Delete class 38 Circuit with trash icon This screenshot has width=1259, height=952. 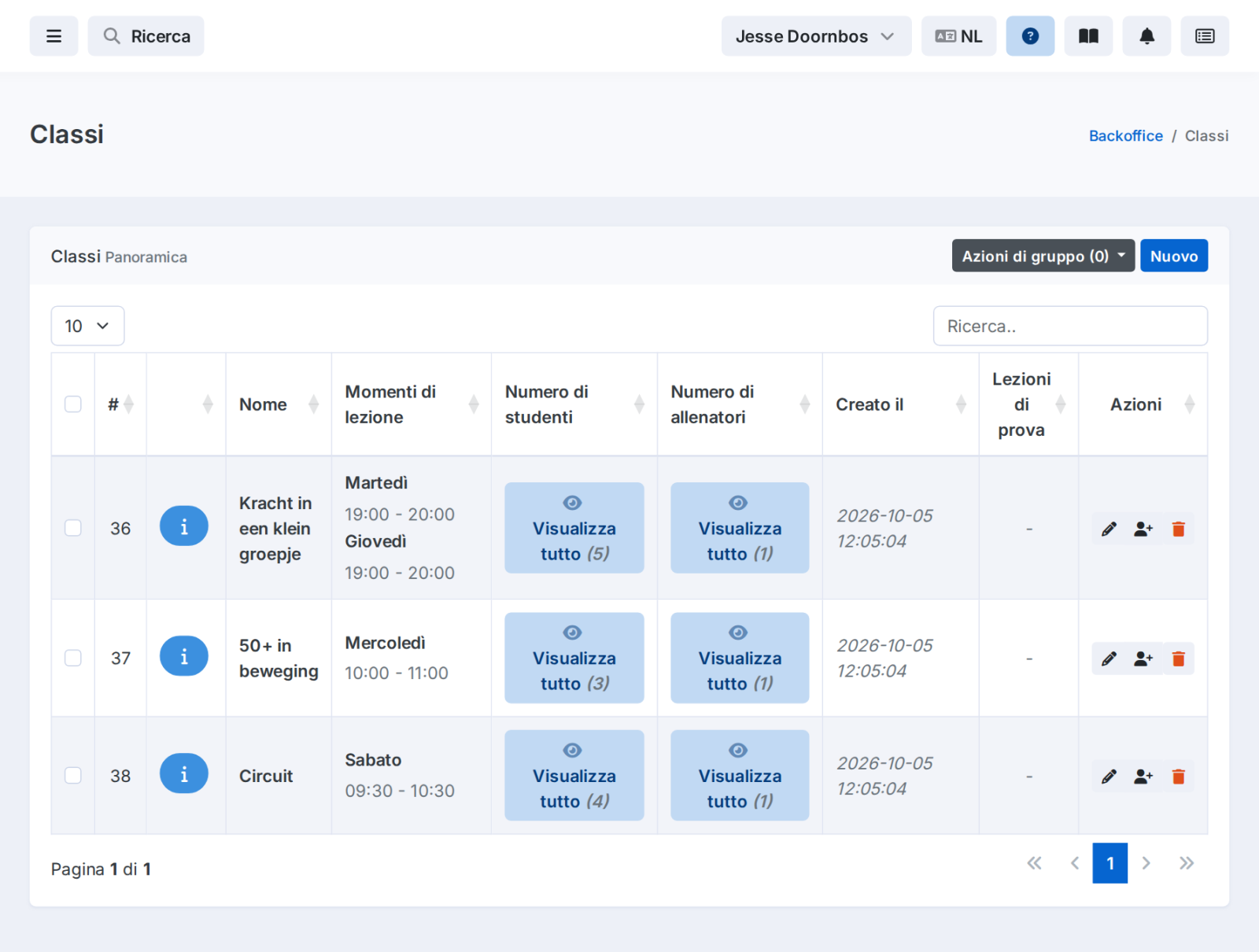coord(1178,777)
